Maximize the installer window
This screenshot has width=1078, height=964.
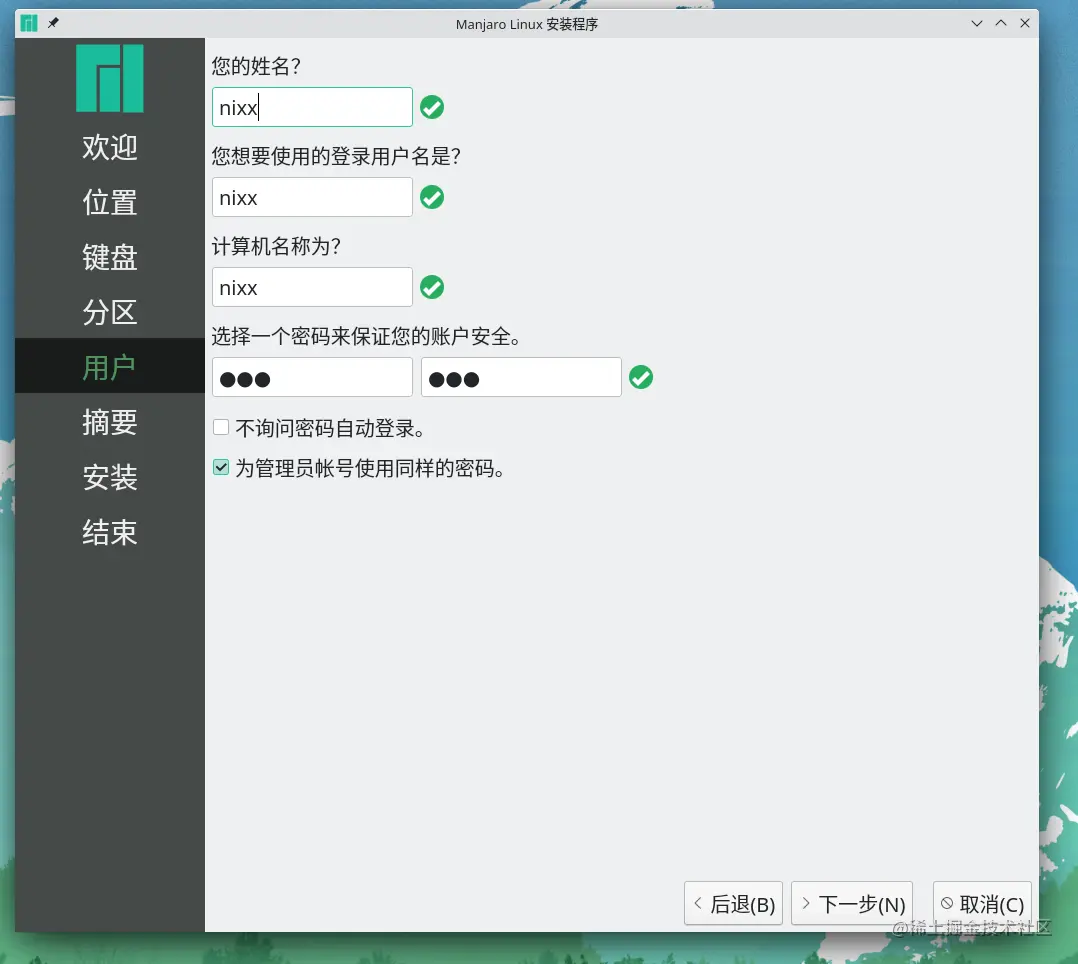pyautogui.click(x=1001, y=23)
